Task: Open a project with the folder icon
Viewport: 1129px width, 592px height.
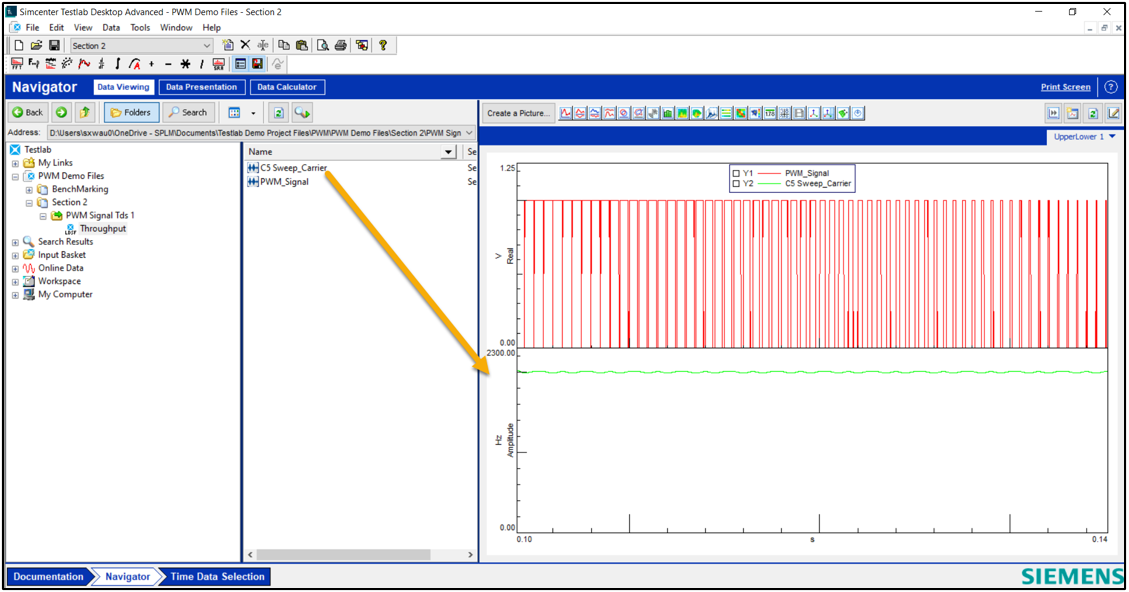Action: click(36, 45)
